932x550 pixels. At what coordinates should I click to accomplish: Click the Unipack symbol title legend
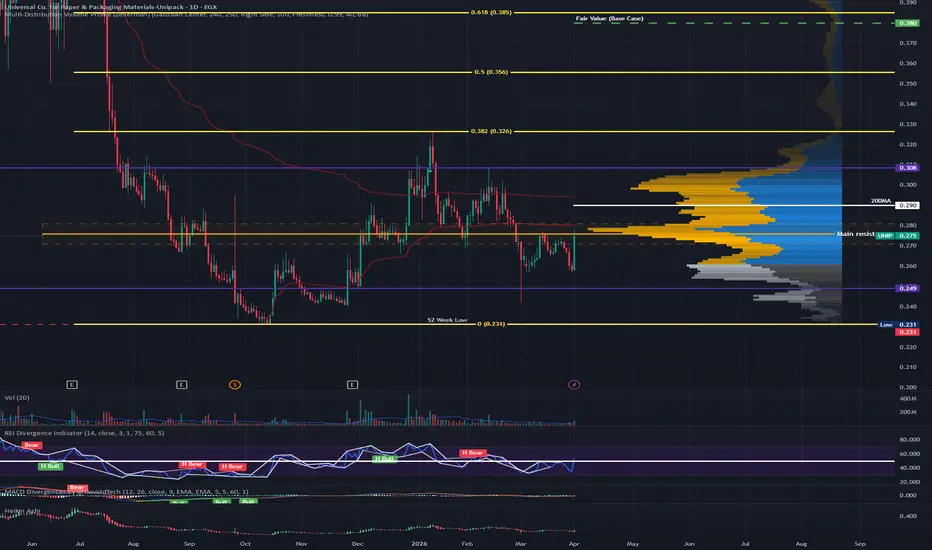[x=111, y=7]
